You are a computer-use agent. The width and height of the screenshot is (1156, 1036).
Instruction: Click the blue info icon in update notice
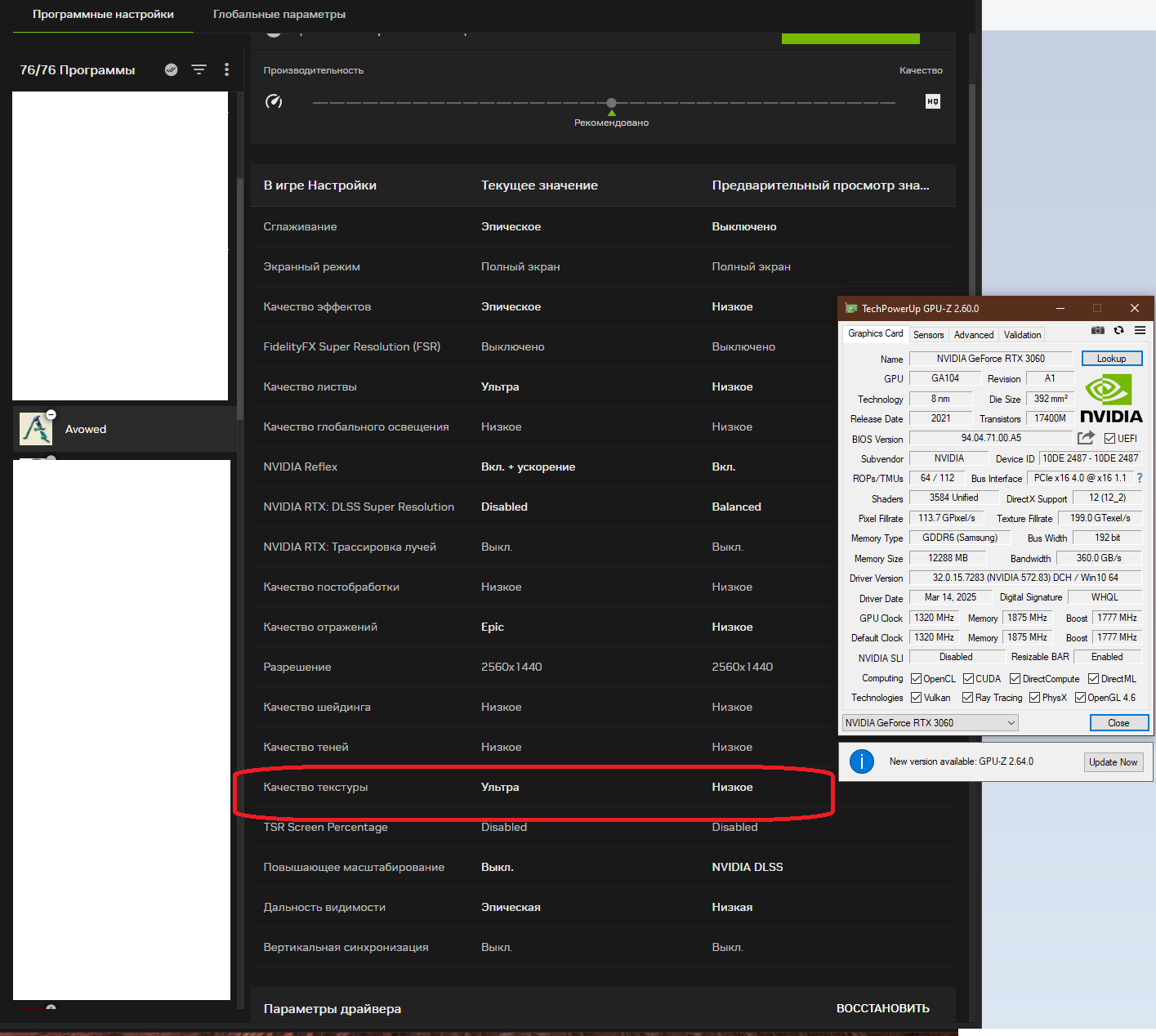862,761
